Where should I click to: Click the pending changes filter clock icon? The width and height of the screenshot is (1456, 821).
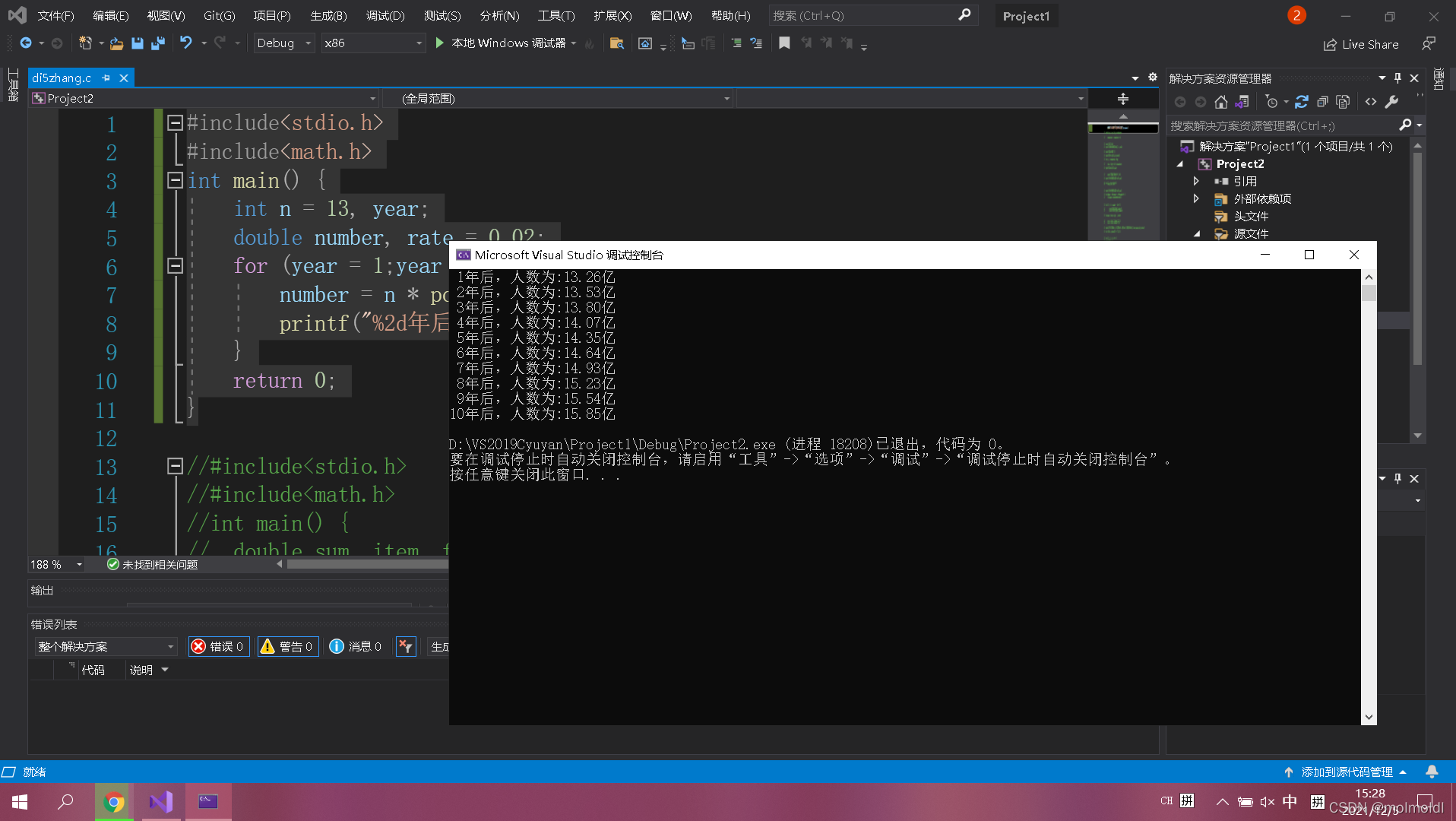point(1271,102)
